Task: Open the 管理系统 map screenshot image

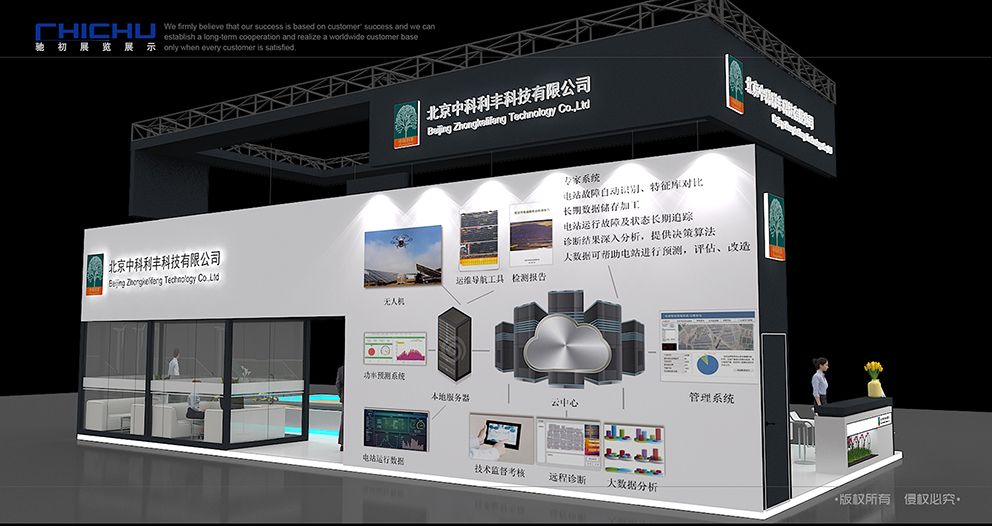Action: pos(709,346)
